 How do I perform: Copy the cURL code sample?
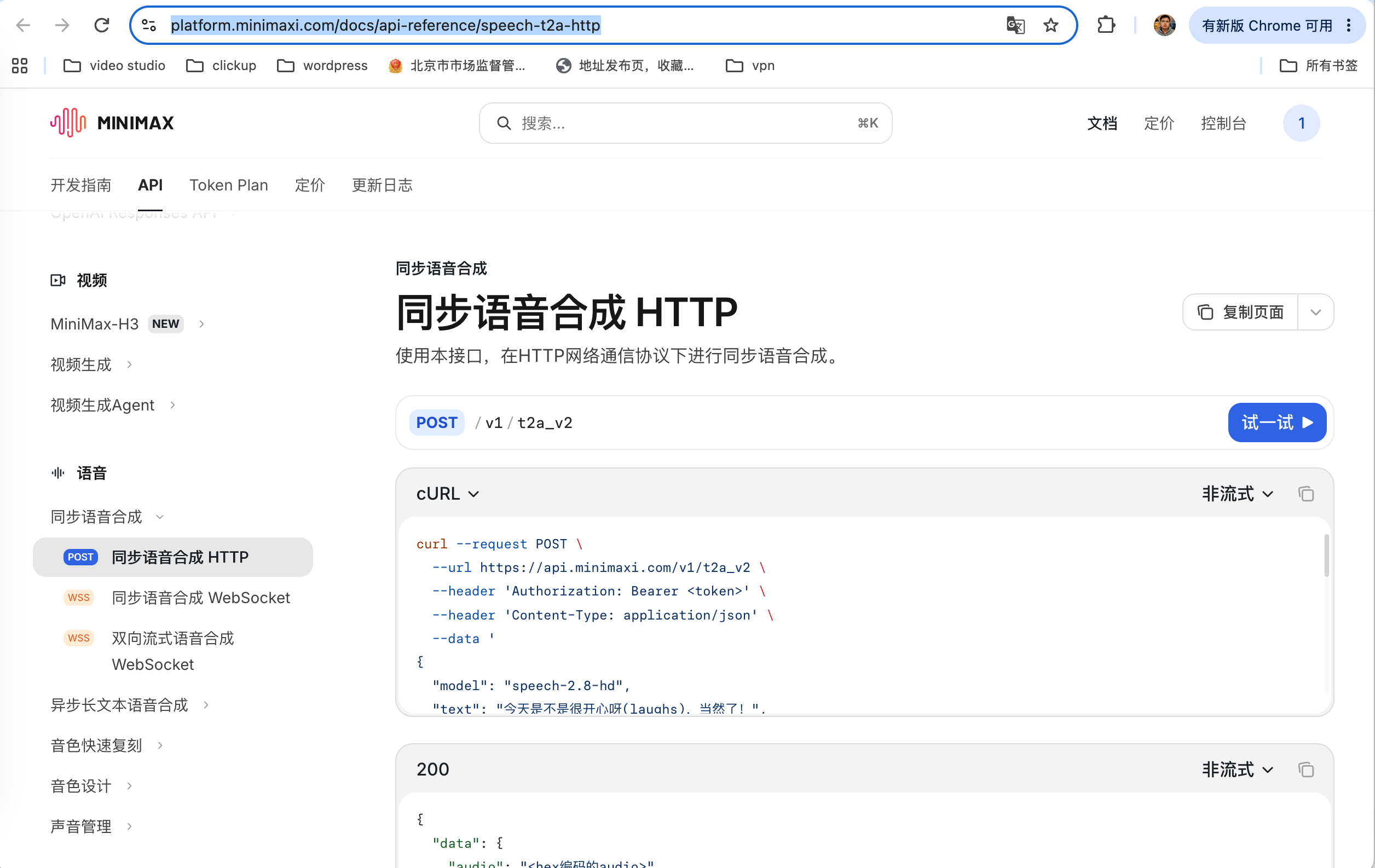1306,494
